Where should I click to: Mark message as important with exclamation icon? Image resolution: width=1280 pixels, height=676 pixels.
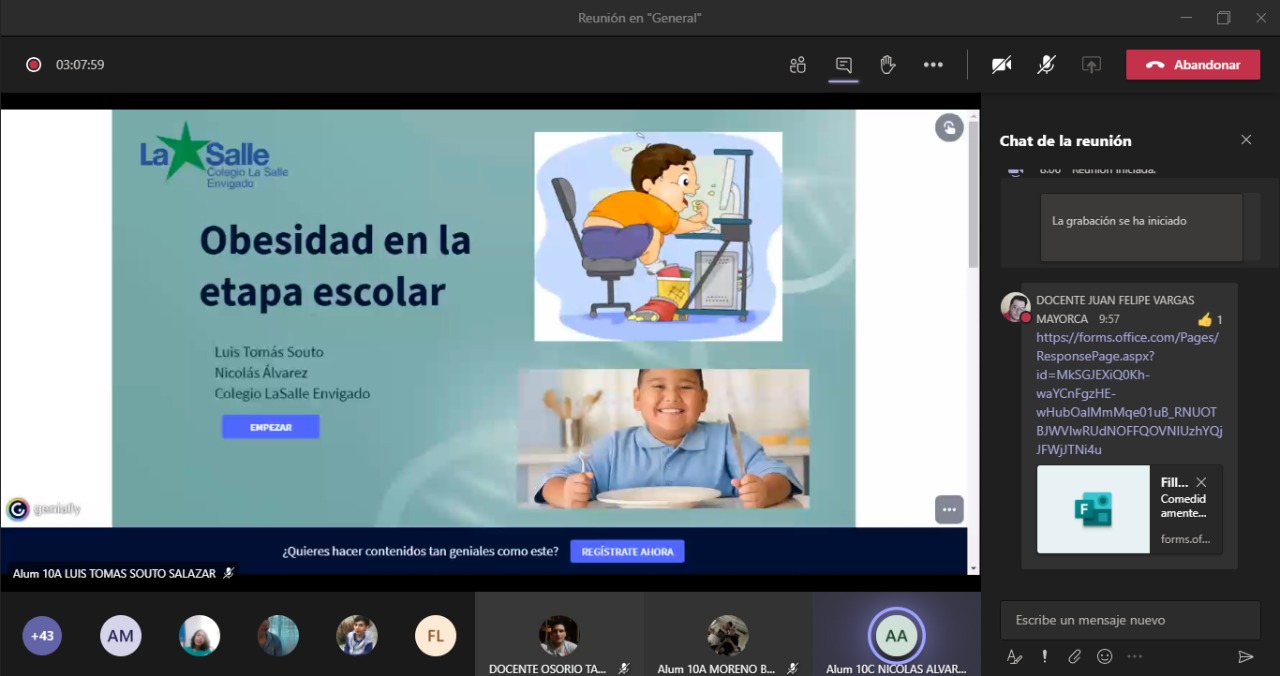[x=1045, y=657]
